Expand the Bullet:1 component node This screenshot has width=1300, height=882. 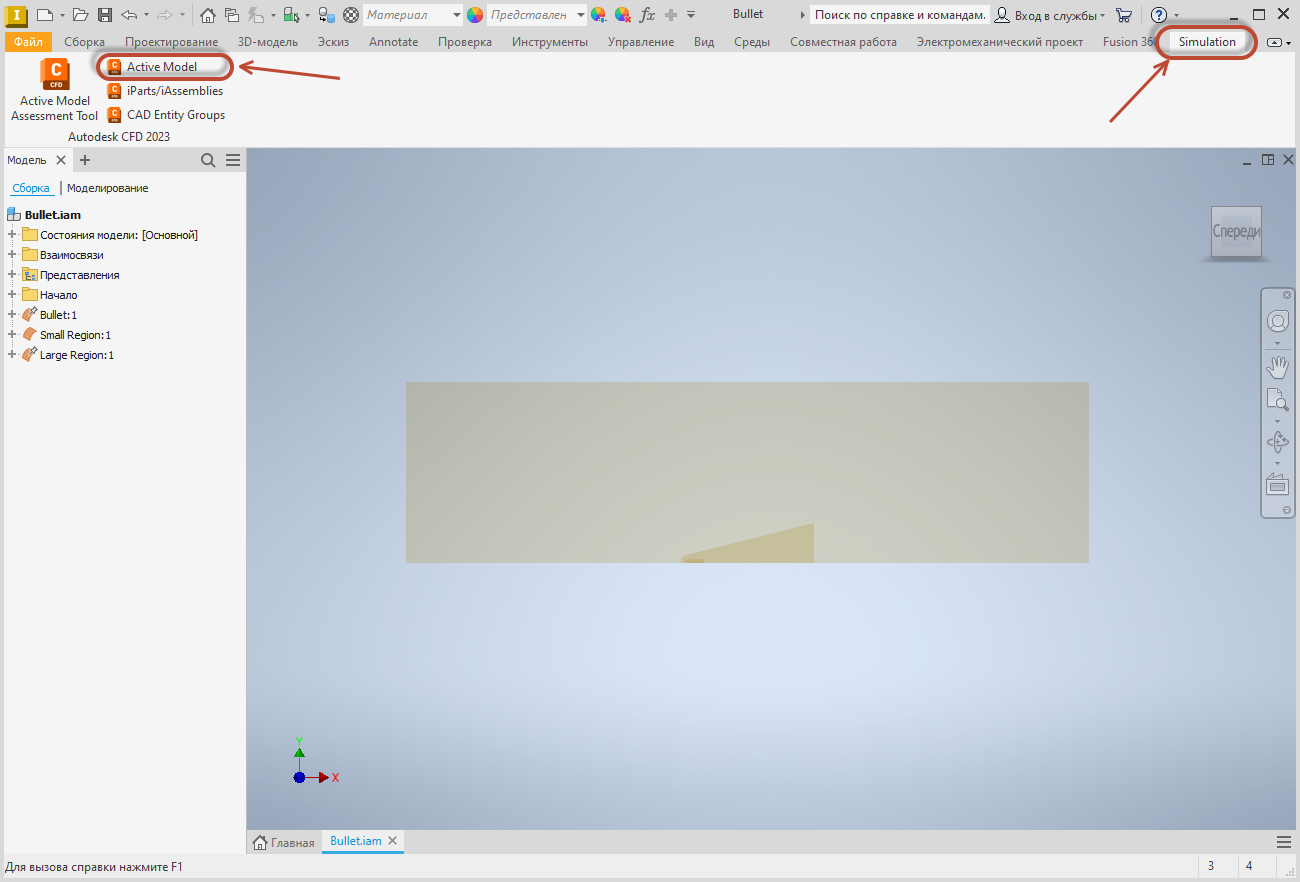pyautogui.click(x=12, y=315)
